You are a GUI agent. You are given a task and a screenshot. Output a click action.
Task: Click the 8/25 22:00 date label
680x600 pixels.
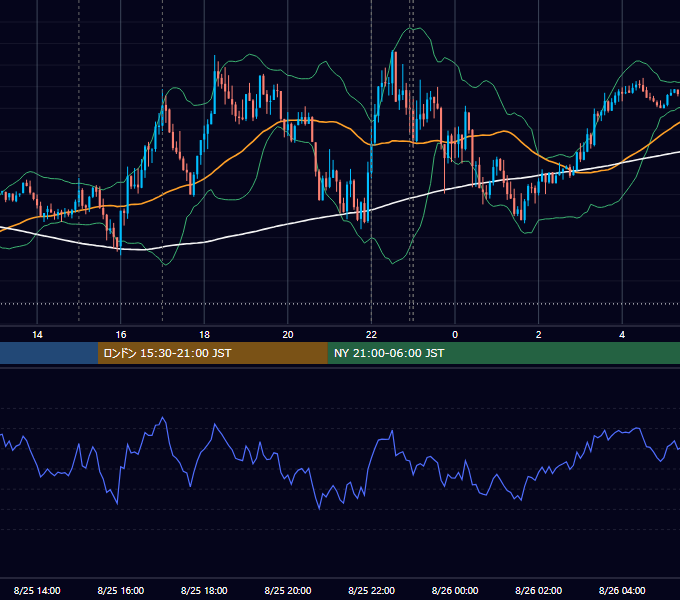(x=371, y=590)
